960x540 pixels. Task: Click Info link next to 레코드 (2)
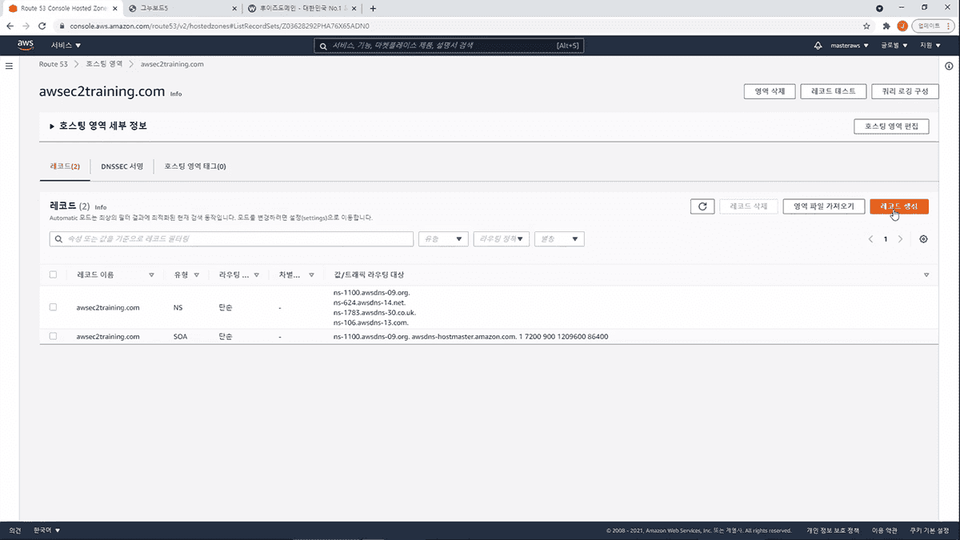tap(100, 208)
